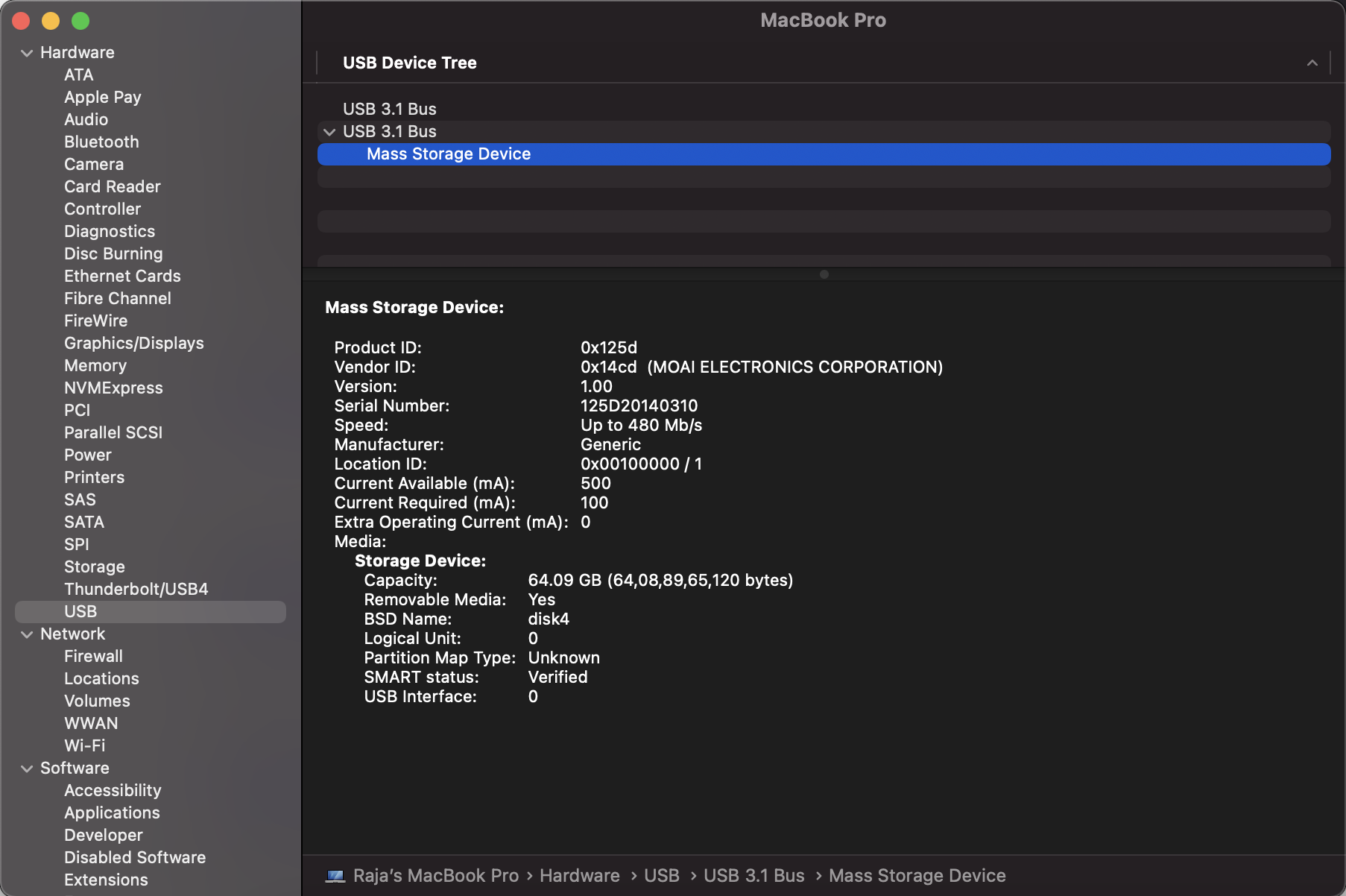
Task: Click the serial number 125D20140310
Action: 639,406
